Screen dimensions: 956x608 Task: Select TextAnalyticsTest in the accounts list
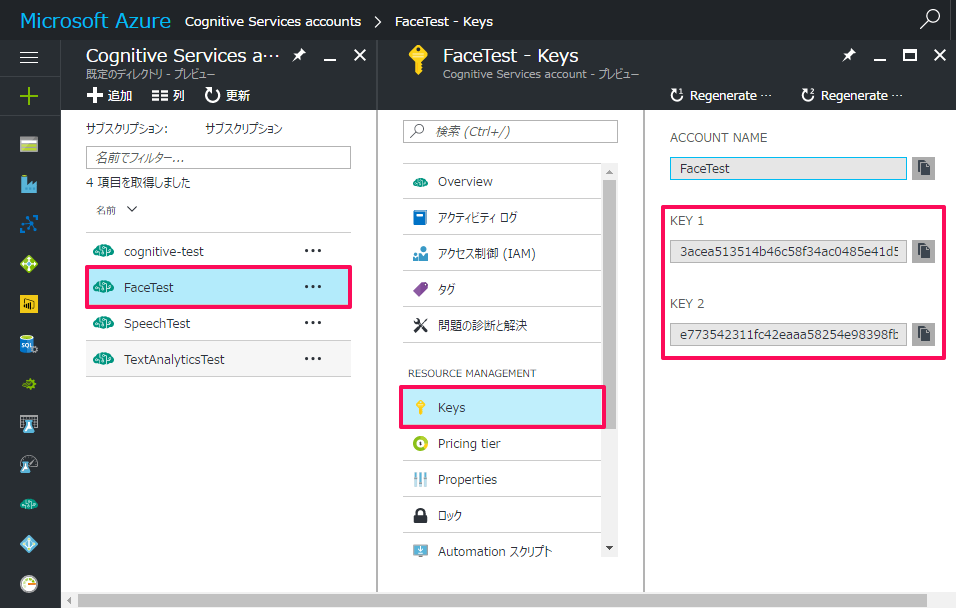click(174, 359)
